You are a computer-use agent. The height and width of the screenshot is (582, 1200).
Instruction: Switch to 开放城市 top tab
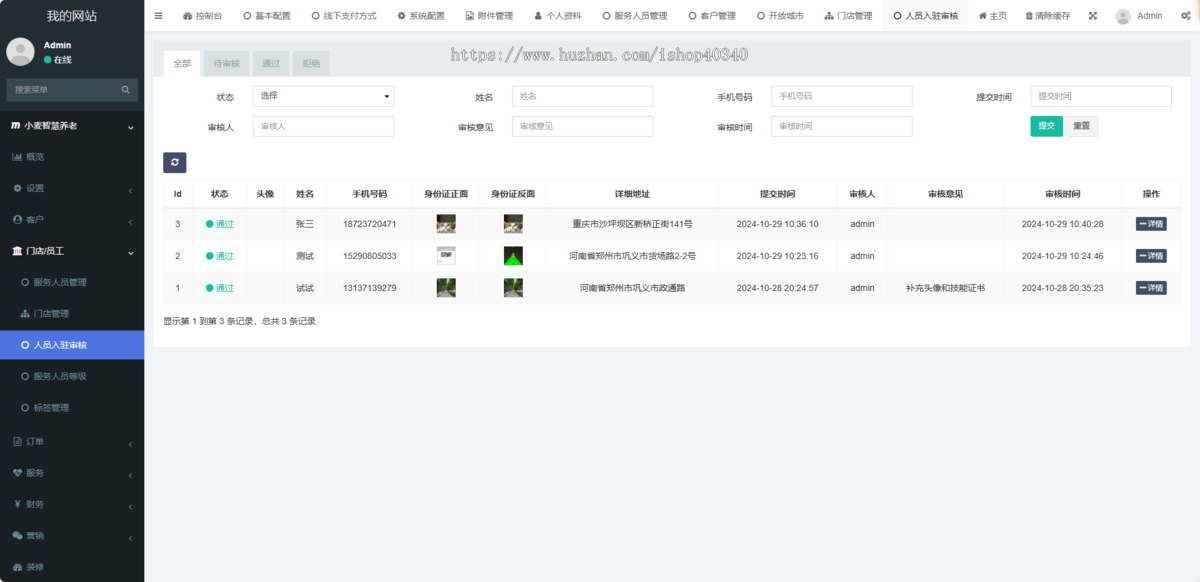pos(780,16)
